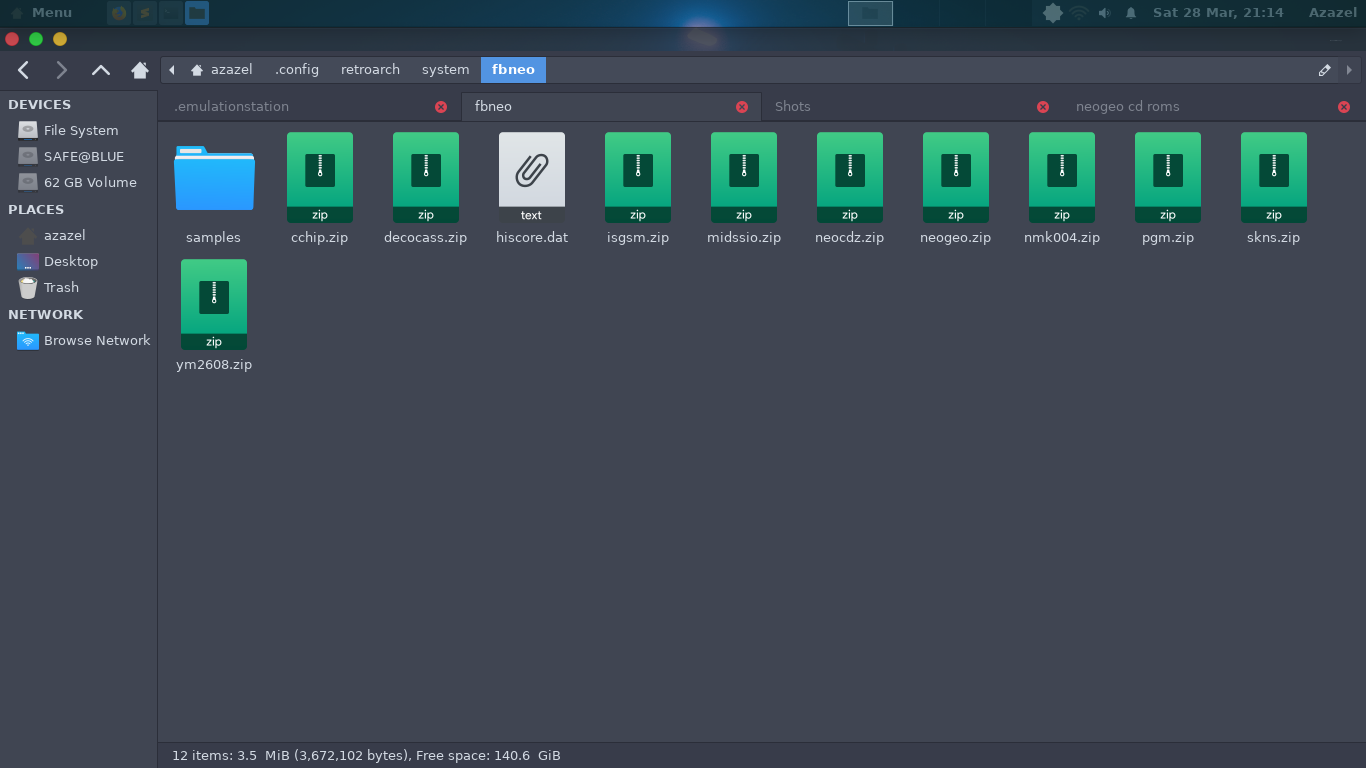Toggle the location edit pencil icon
This screenshot has height=768, width=1366.
tap(1324, 70)
